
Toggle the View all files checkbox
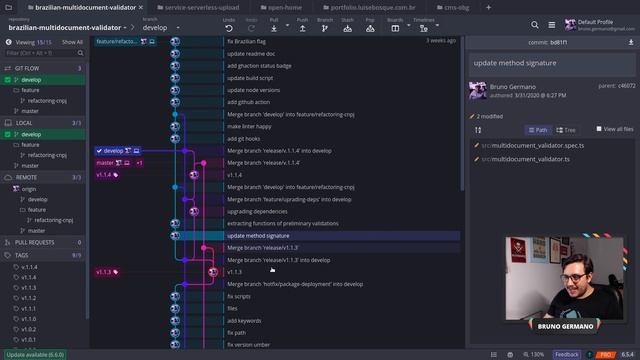(598, 129)
